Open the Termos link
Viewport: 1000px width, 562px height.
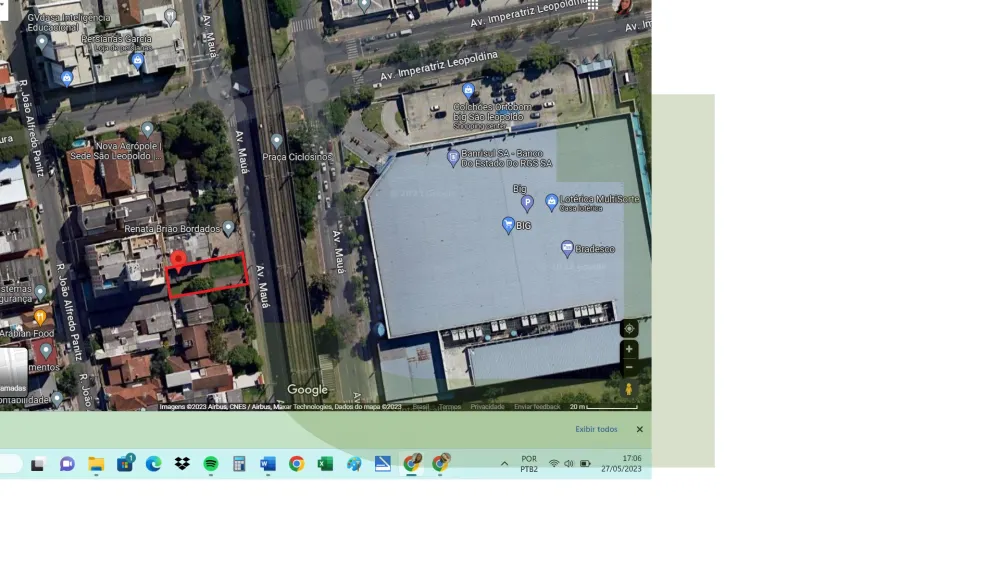coord(450,407)
